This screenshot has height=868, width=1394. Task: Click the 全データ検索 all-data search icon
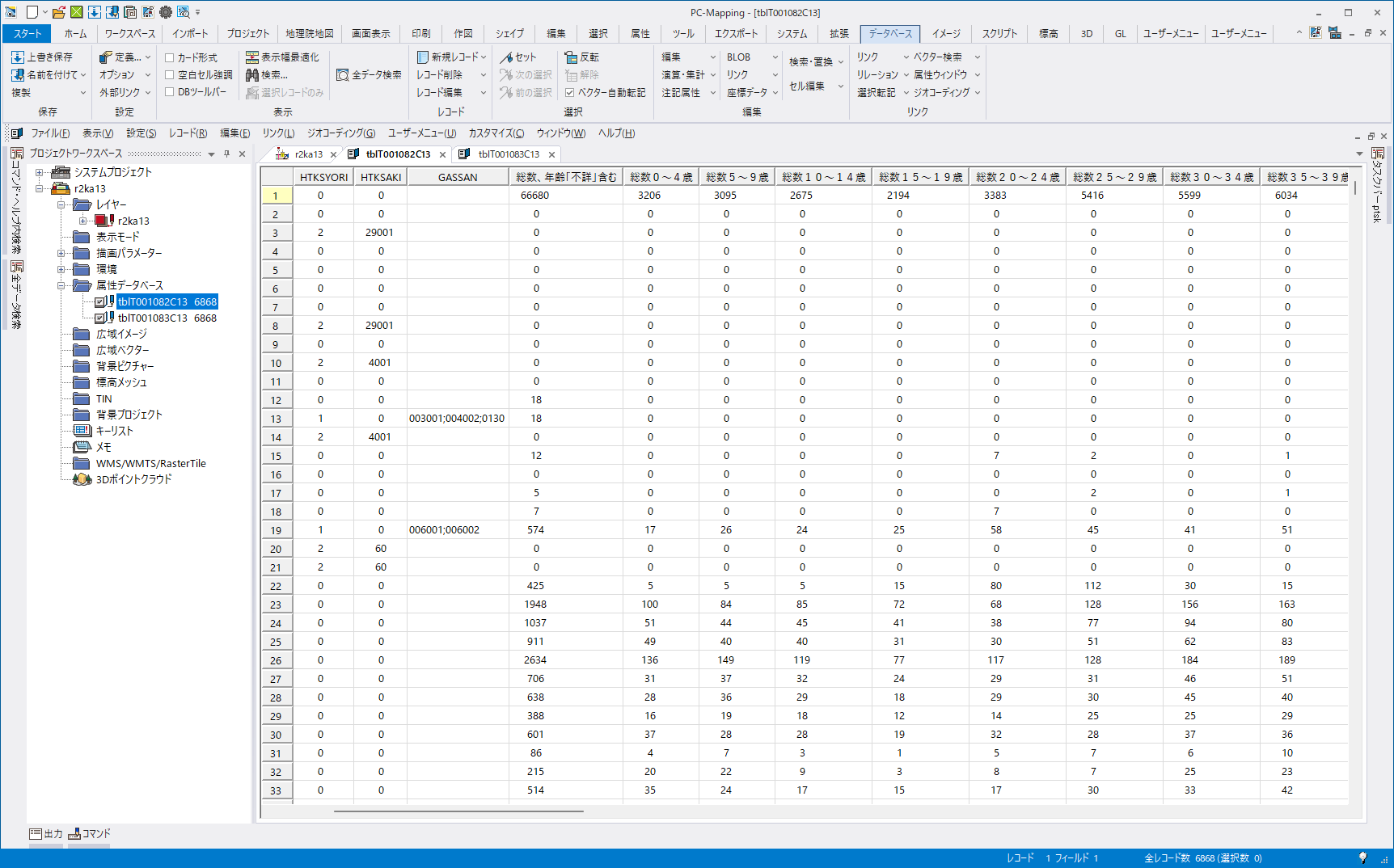pos(343,75)
